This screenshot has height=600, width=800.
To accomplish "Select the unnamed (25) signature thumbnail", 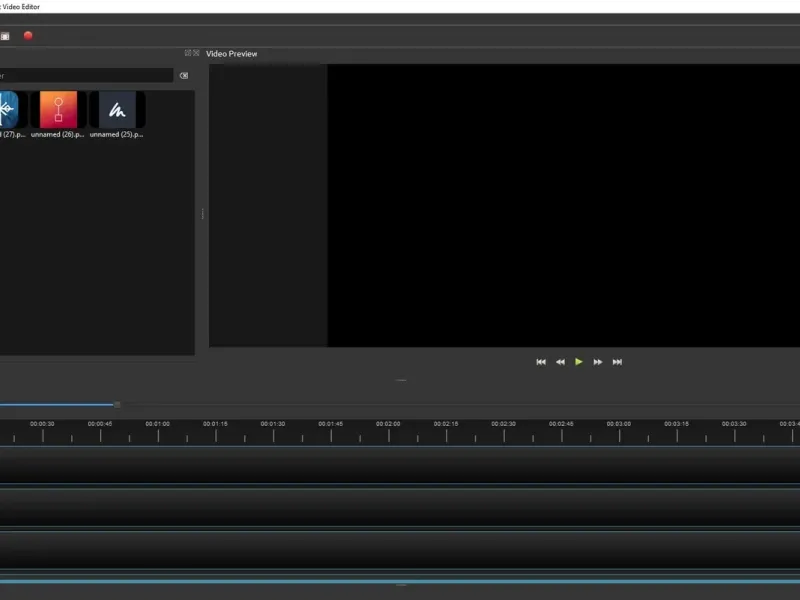I will point(117,110).
